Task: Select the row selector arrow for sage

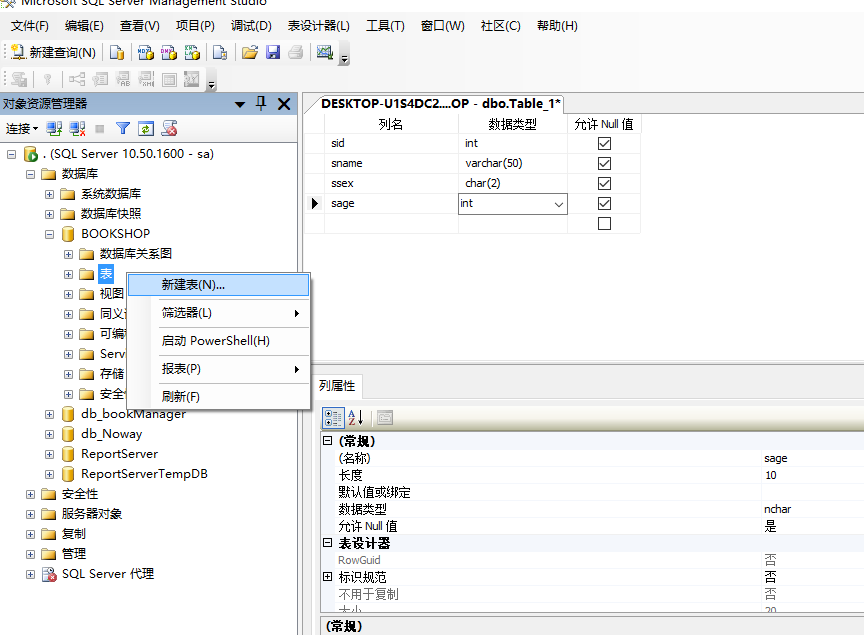Action: tap(315, 203)
